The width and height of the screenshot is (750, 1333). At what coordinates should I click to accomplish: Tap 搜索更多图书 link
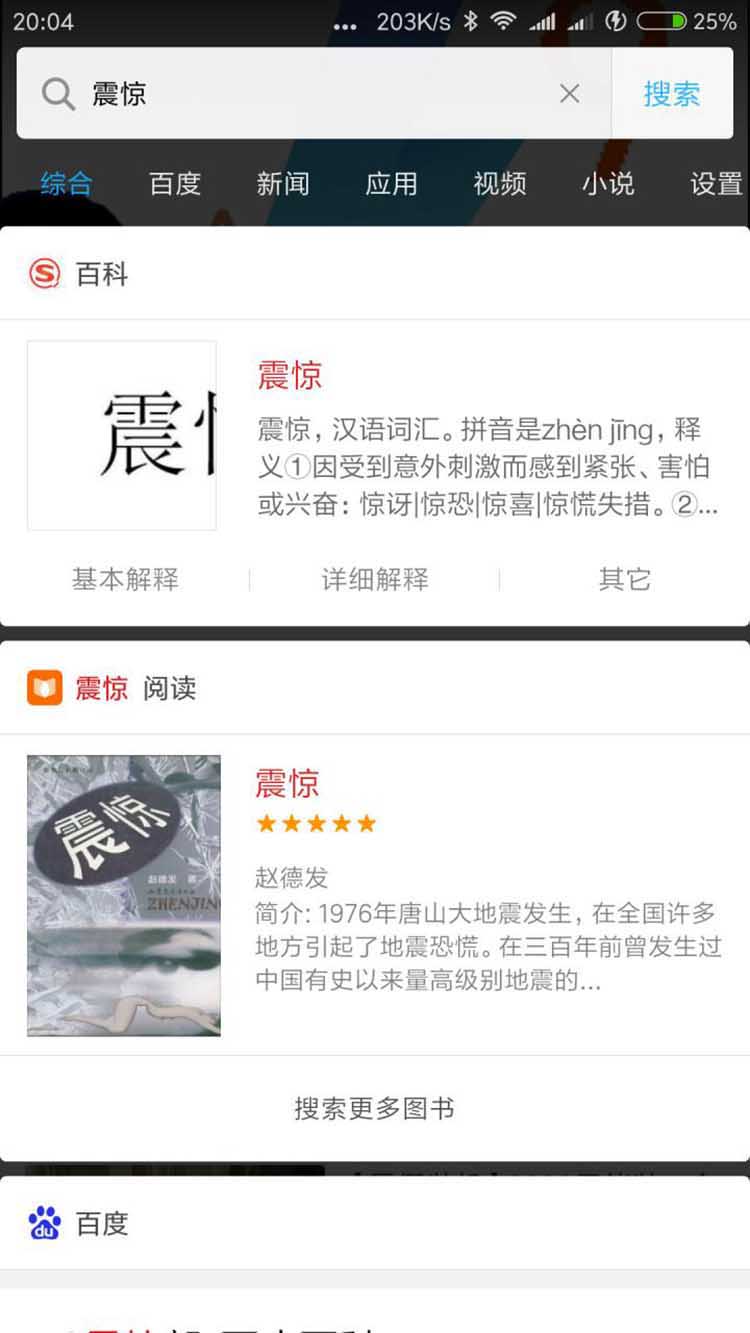[x=375, y=1109]
